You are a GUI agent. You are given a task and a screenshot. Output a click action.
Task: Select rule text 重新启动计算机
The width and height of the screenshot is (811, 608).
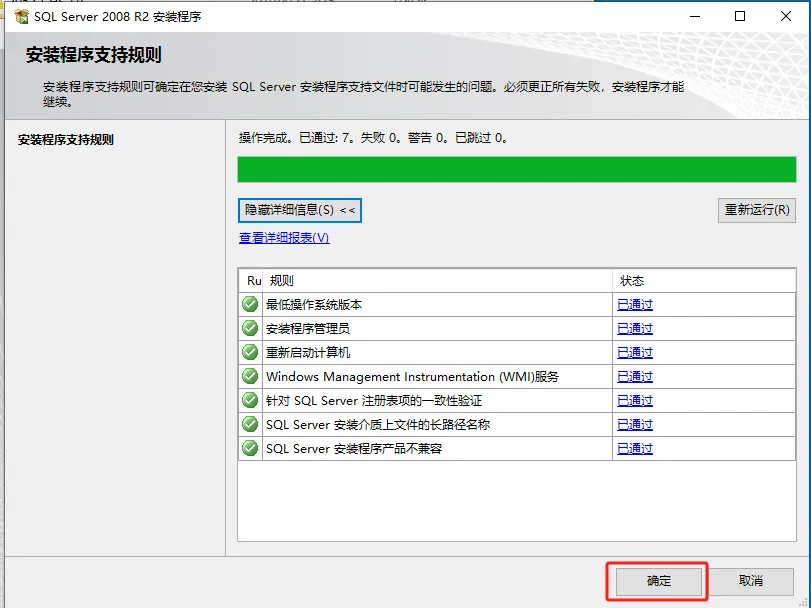(x=308, y=353)
